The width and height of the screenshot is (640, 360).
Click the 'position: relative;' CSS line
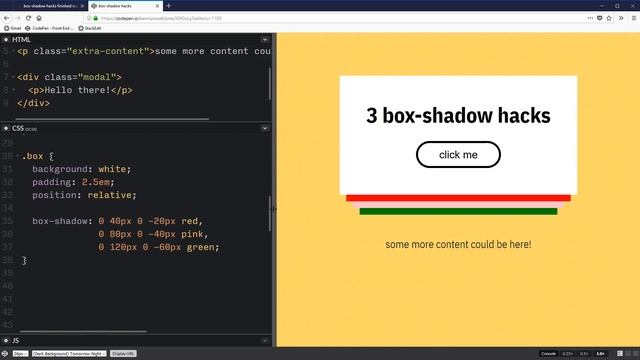point(84,195)
